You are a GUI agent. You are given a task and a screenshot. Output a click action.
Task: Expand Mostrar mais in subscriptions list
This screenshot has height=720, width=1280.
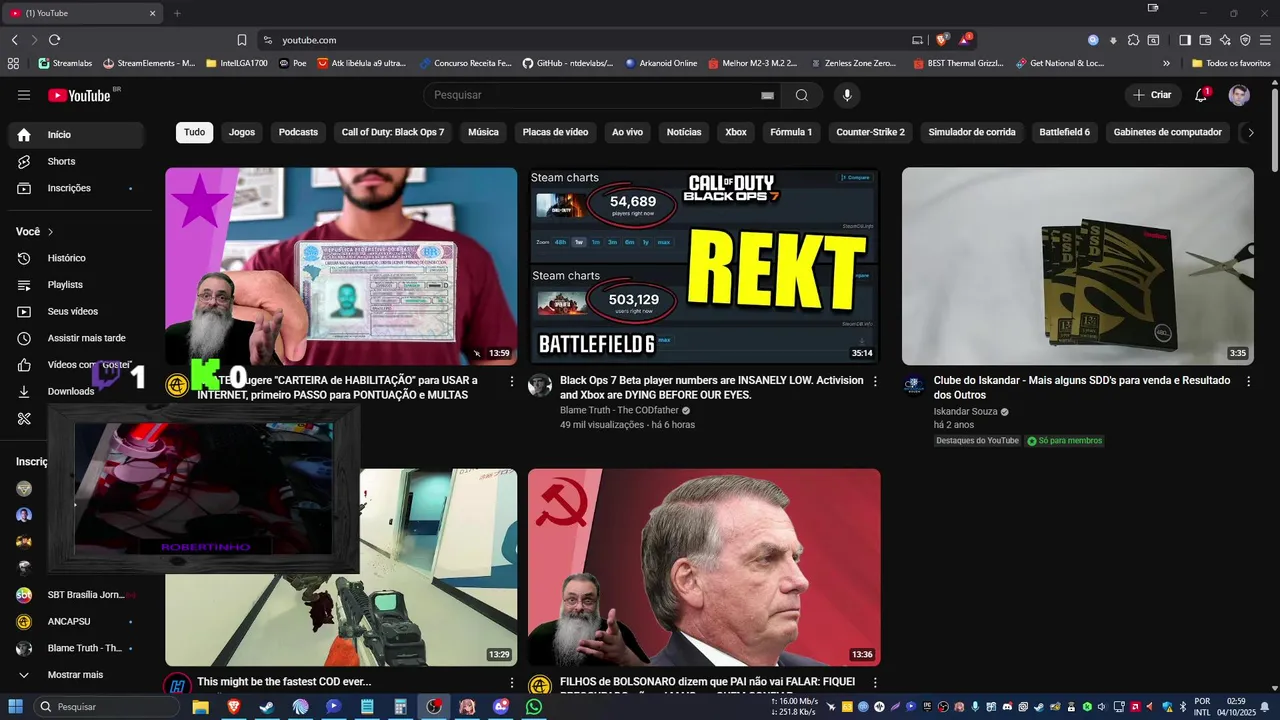tap(76, 675)
